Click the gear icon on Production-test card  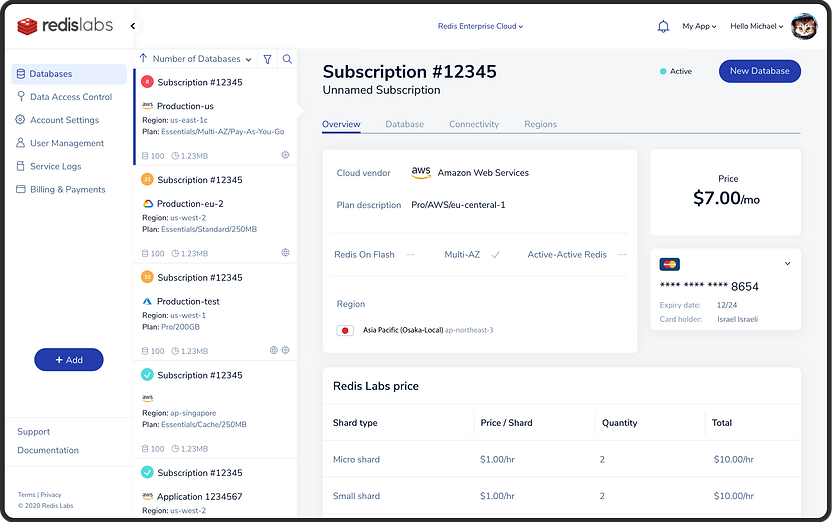285,350
